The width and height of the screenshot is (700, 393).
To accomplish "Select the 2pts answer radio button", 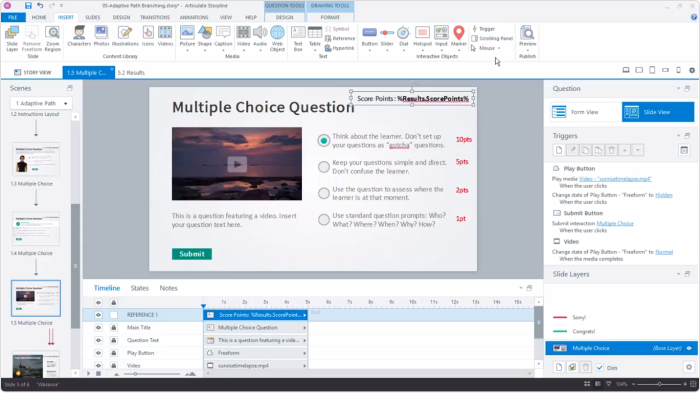I will point(324,193).
